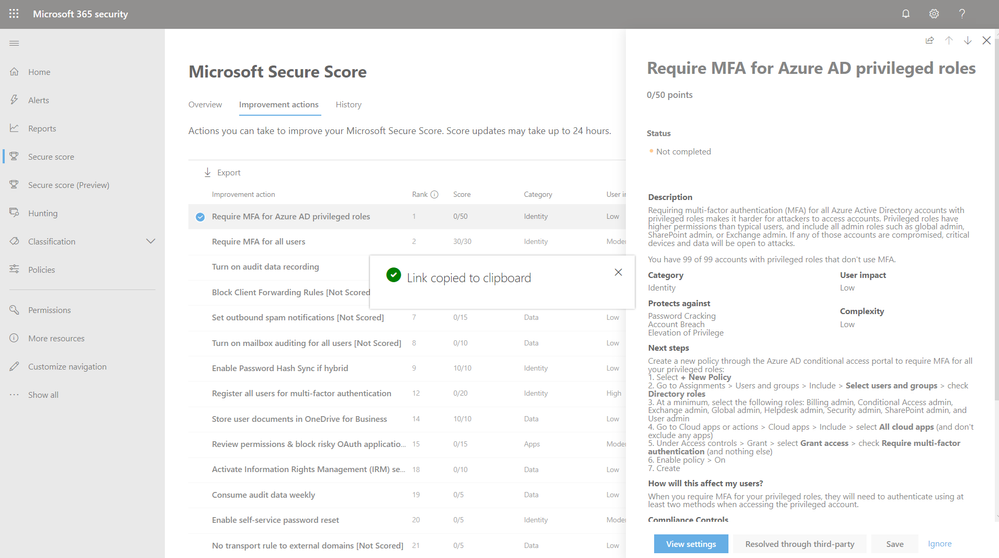Viewport: 999px width, 558px height.
Task: Sort by Category column header
Action: tap(538, 194)
